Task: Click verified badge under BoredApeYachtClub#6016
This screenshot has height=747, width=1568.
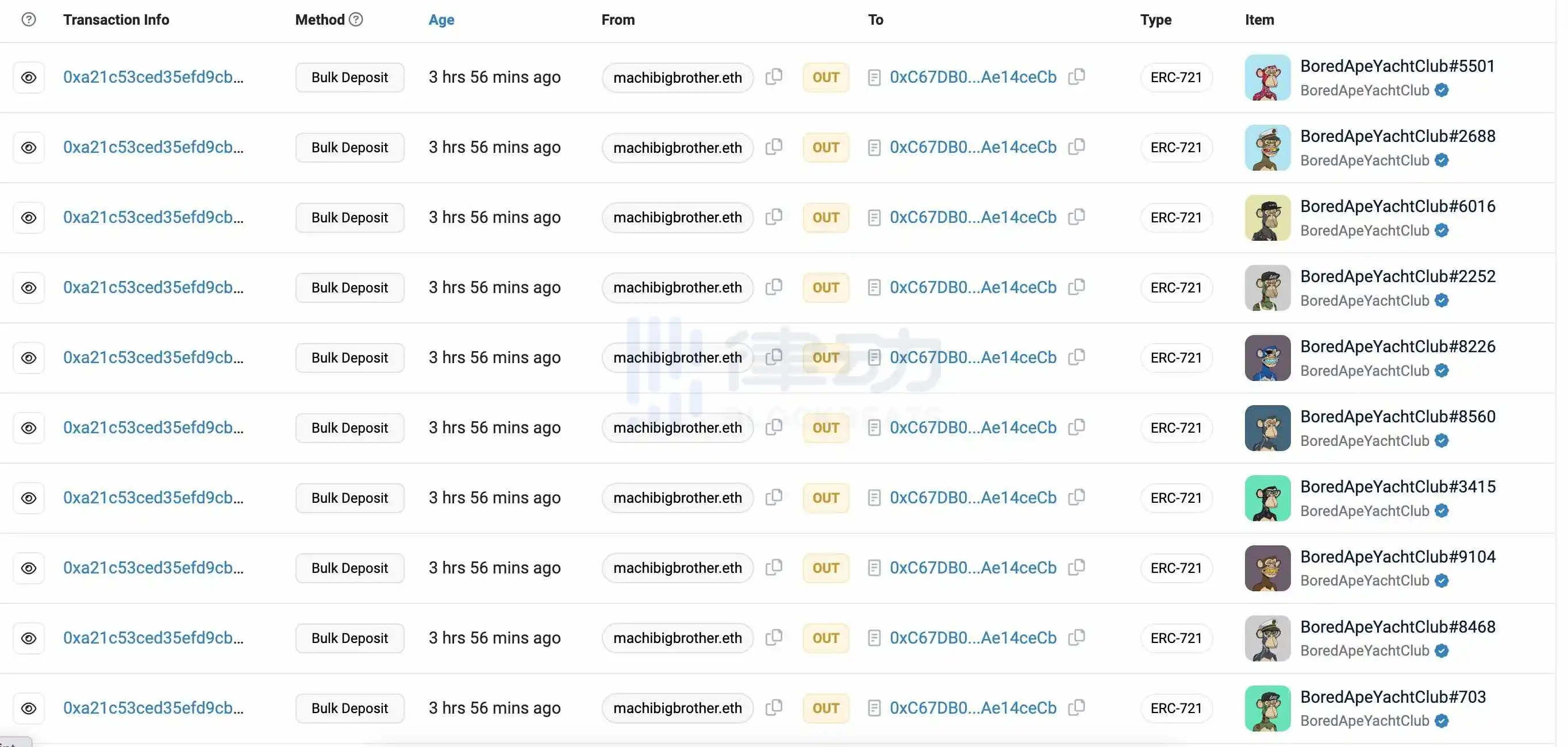Action: click(x=1442, y=230)
